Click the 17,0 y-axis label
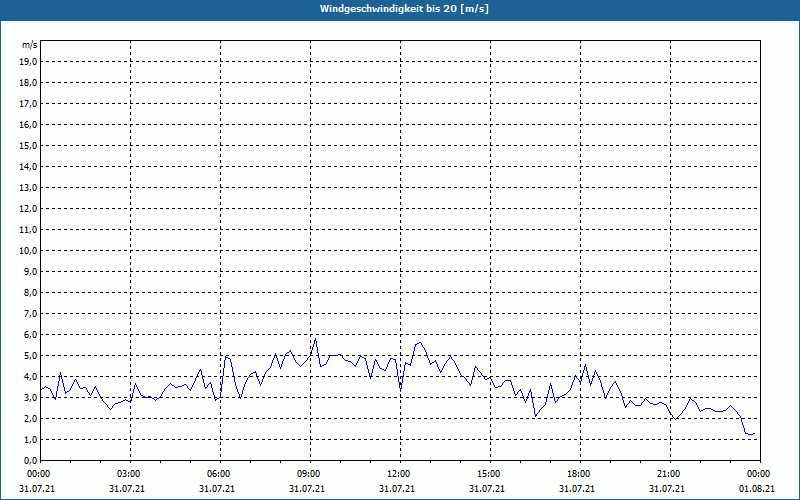 point(28,104)
